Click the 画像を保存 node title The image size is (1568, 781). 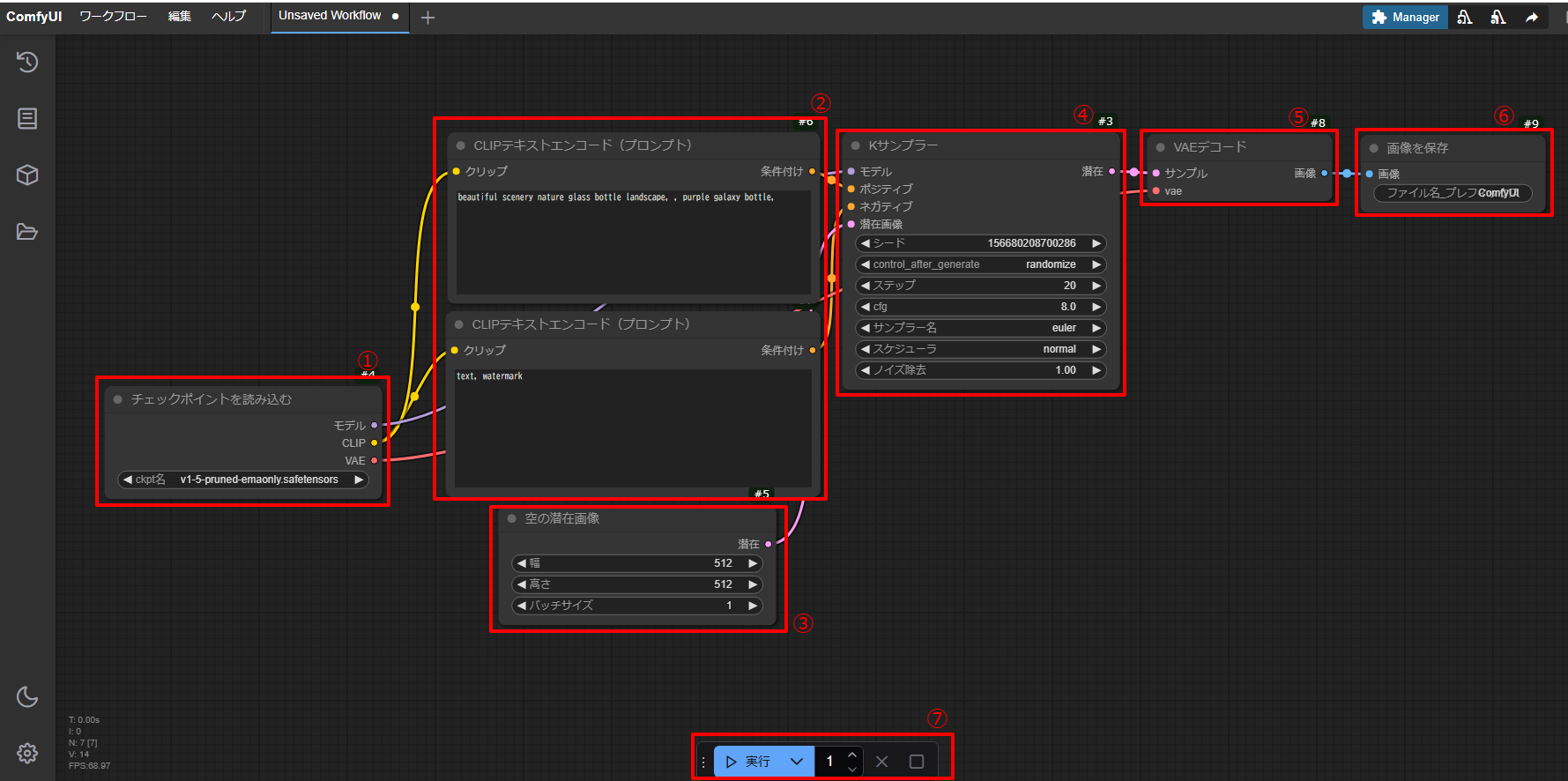click(x=1417, y=148)
